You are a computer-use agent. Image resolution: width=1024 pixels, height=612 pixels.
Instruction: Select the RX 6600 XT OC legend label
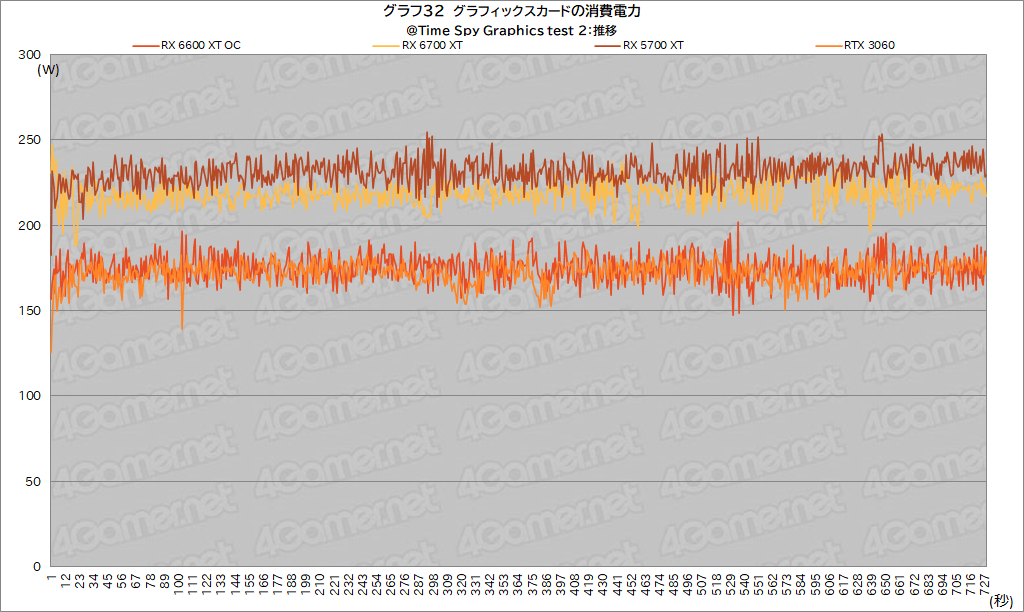click(201, 45)
